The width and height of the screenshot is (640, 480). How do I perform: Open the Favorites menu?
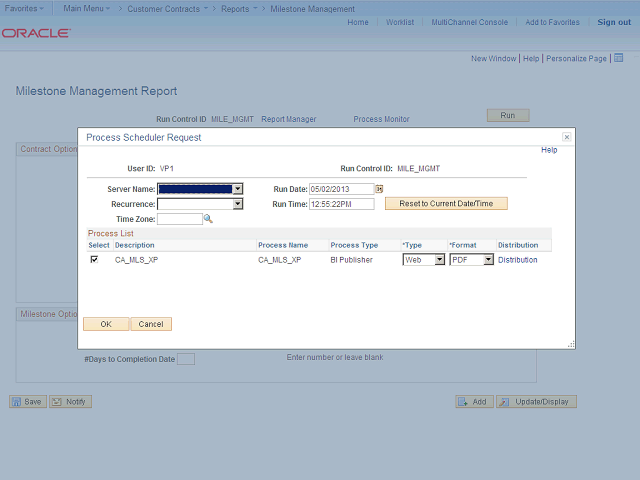(x=23, y=8)
